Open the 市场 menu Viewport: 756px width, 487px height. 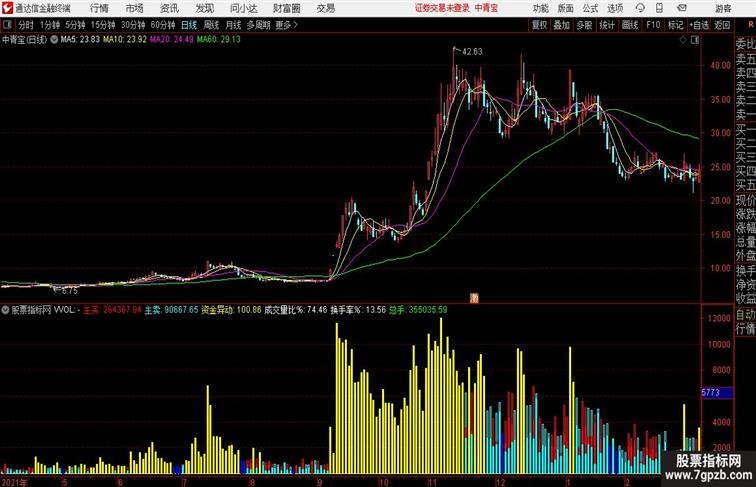click(x=135, y=8)
